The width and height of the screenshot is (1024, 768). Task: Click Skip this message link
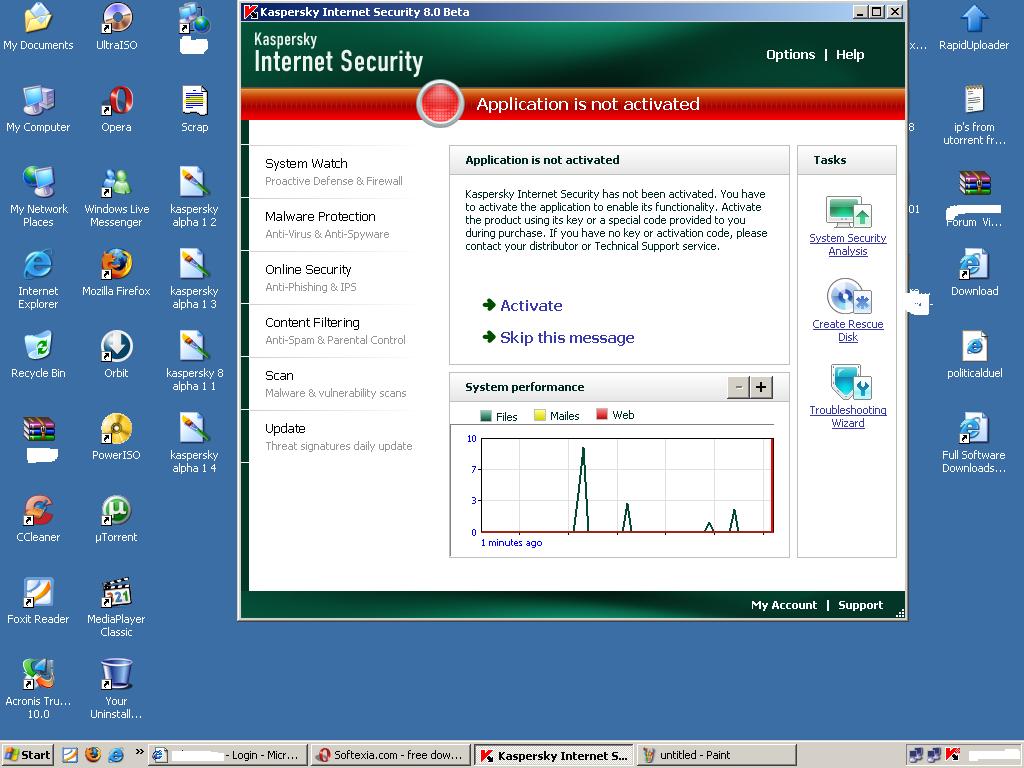click(567, 338)
